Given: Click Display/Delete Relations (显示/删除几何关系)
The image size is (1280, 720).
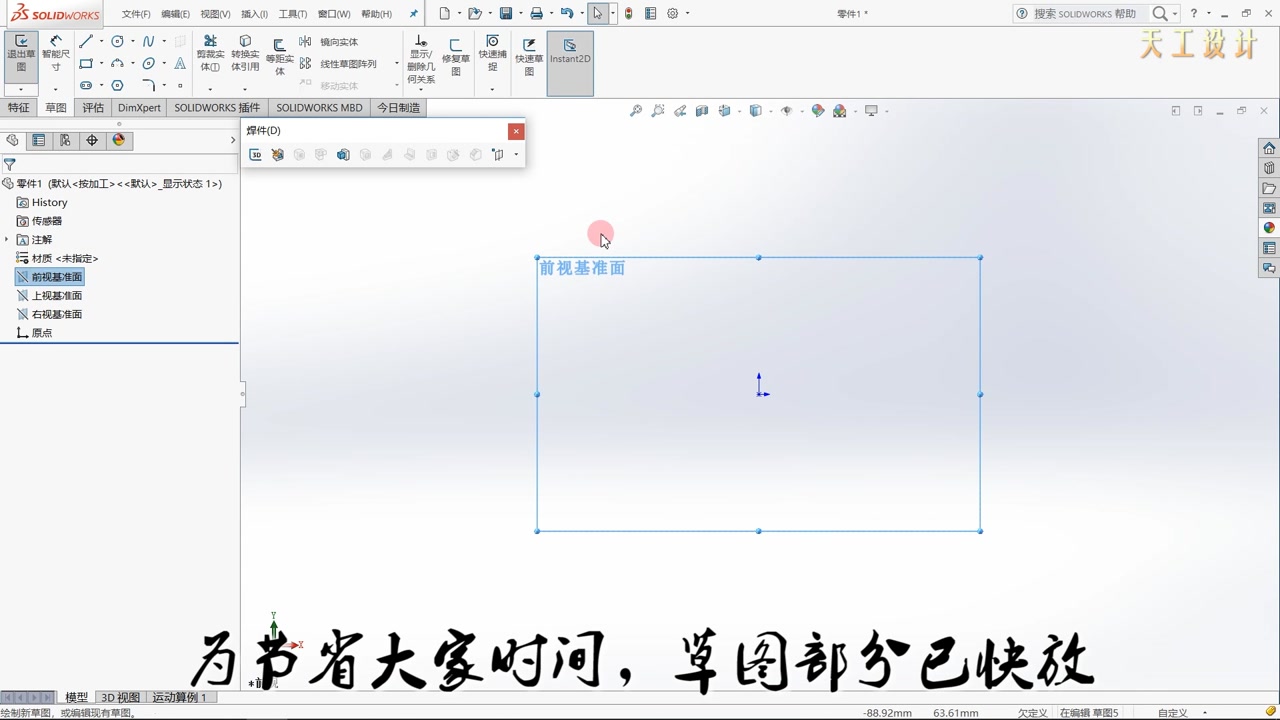Looking at the screenshot, I should tap(421, 60).
